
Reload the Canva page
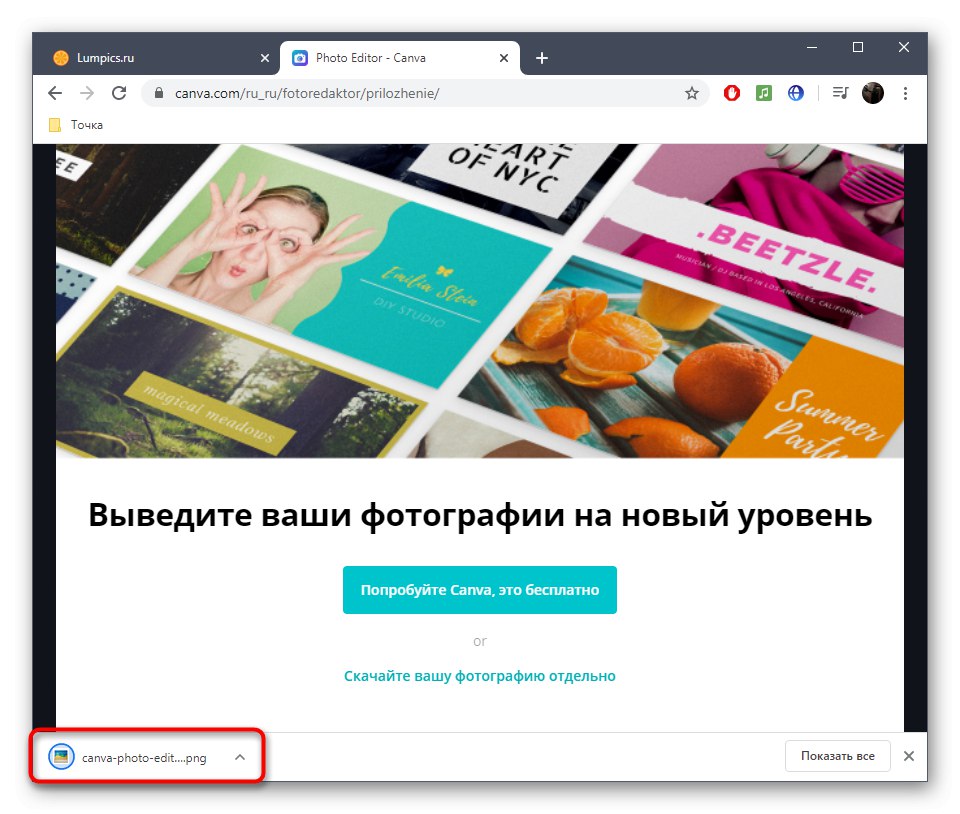pyautogui.click(x=120, y=93)
